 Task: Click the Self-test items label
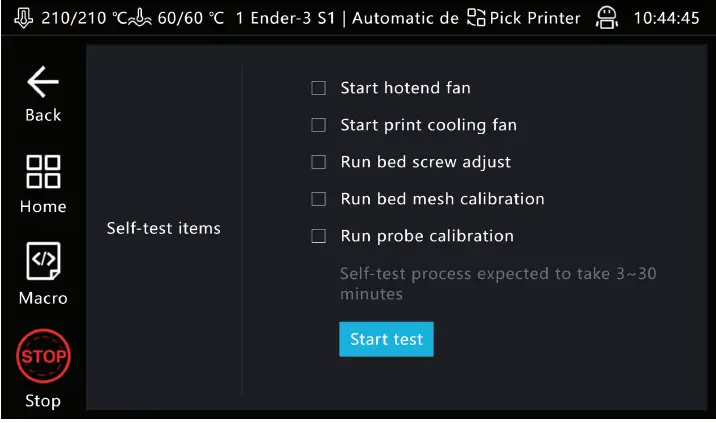163,228
